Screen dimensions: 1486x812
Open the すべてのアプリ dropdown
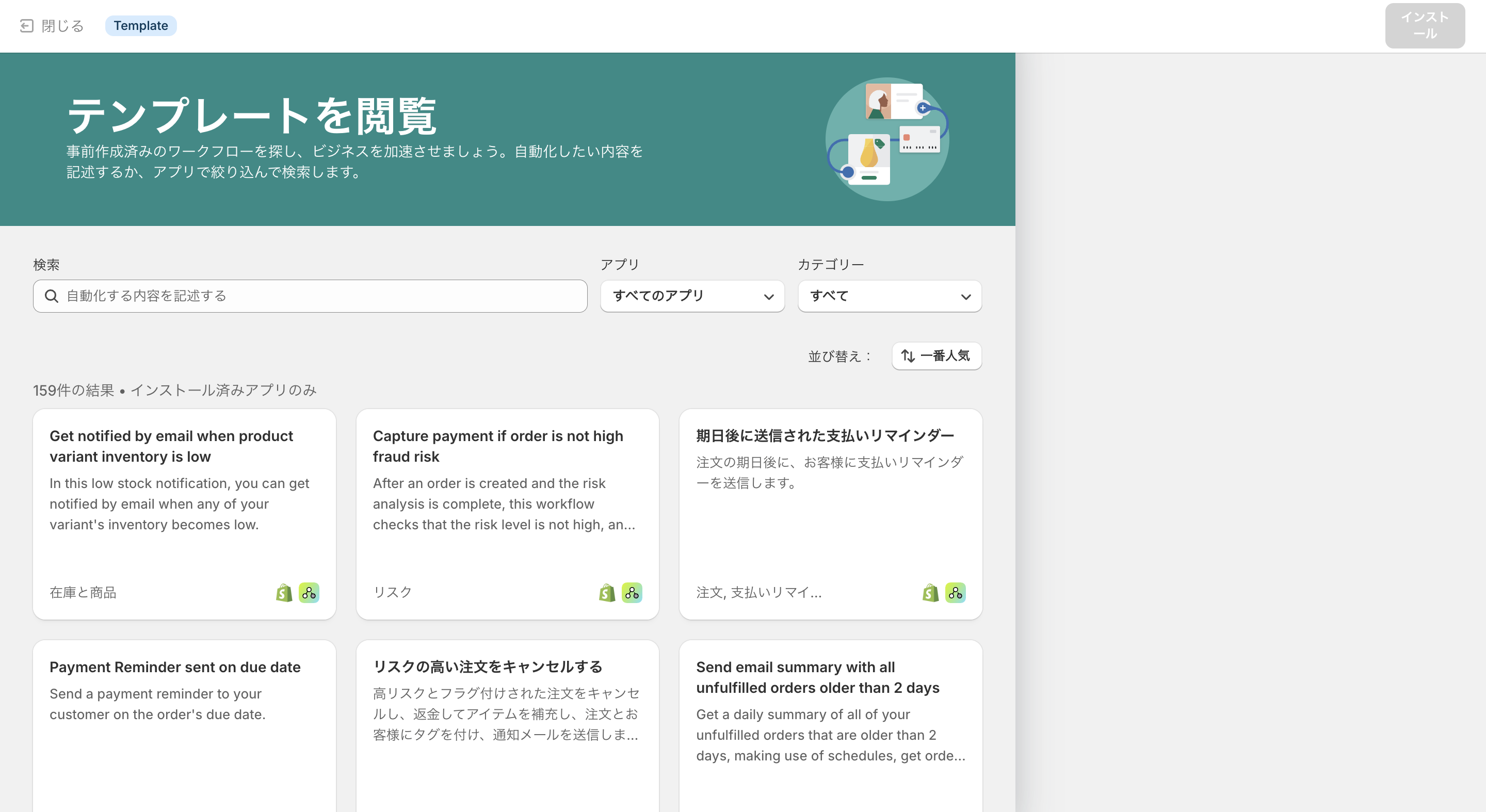pos(691,296)
